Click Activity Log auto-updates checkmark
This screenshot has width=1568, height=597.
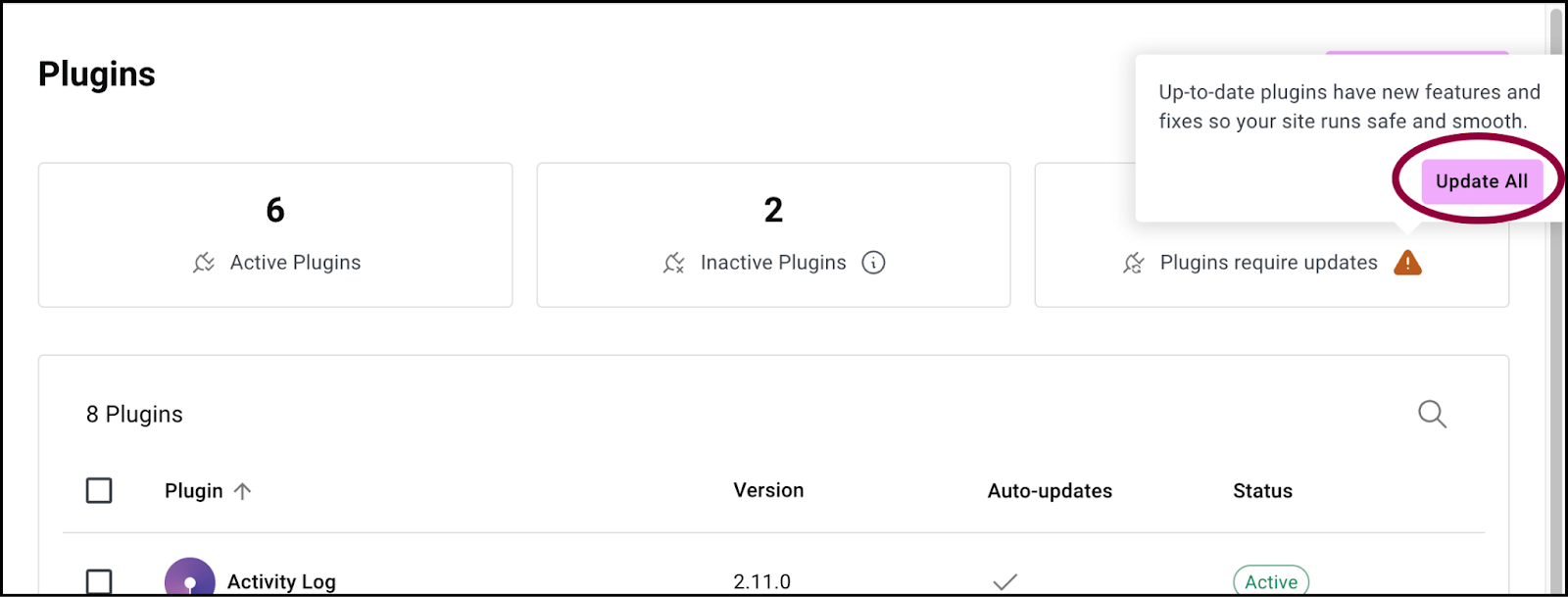coord(1004,581)
